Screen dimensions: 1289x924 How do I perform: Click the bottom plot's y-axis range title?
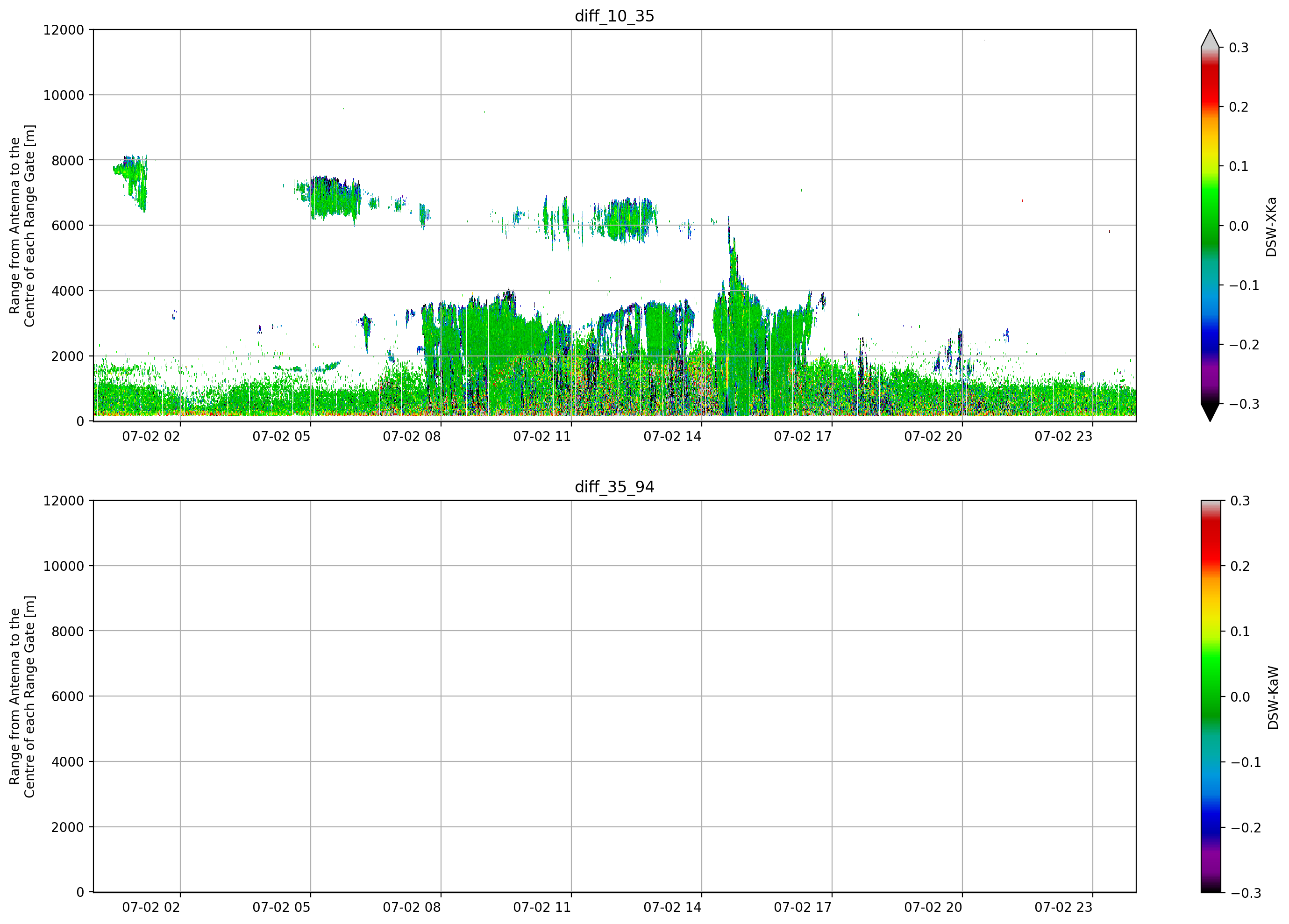(22, 697)
